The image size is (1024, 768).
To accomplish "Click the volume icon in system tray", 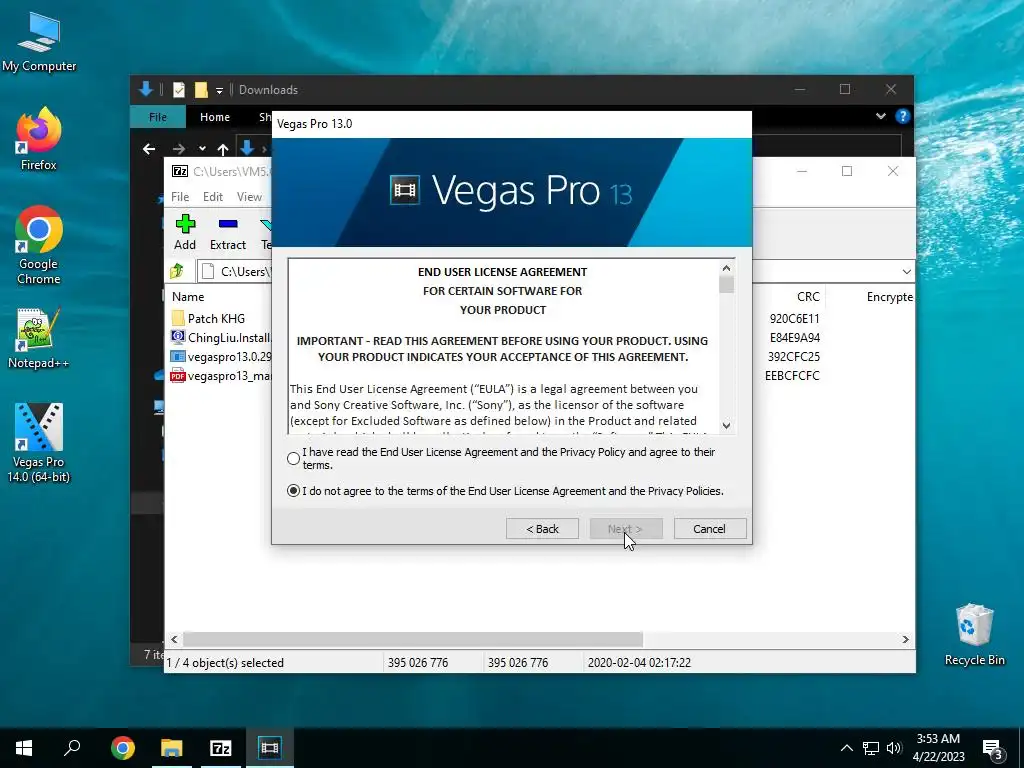I will click(x=894, y=748).
